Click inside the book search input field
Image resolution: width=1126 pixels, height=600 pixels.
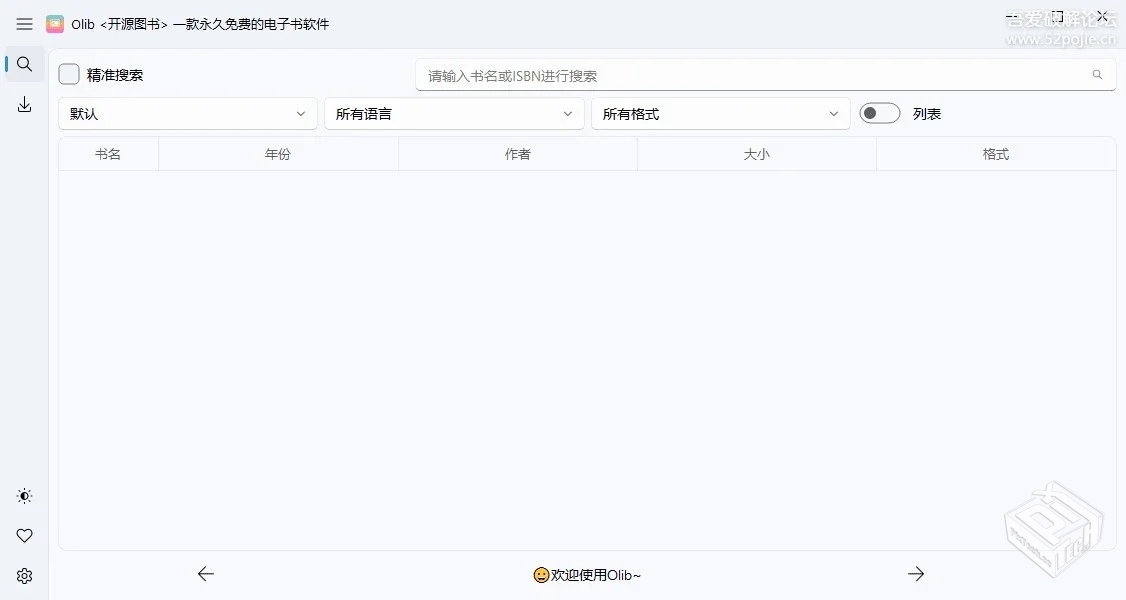(700, 73)
